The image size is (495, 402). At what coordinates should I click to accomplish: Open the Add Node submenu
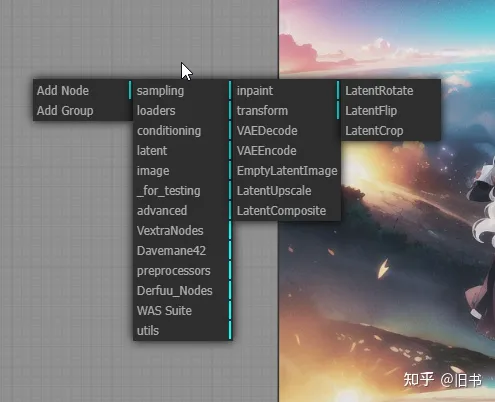(x=83, y=90)
